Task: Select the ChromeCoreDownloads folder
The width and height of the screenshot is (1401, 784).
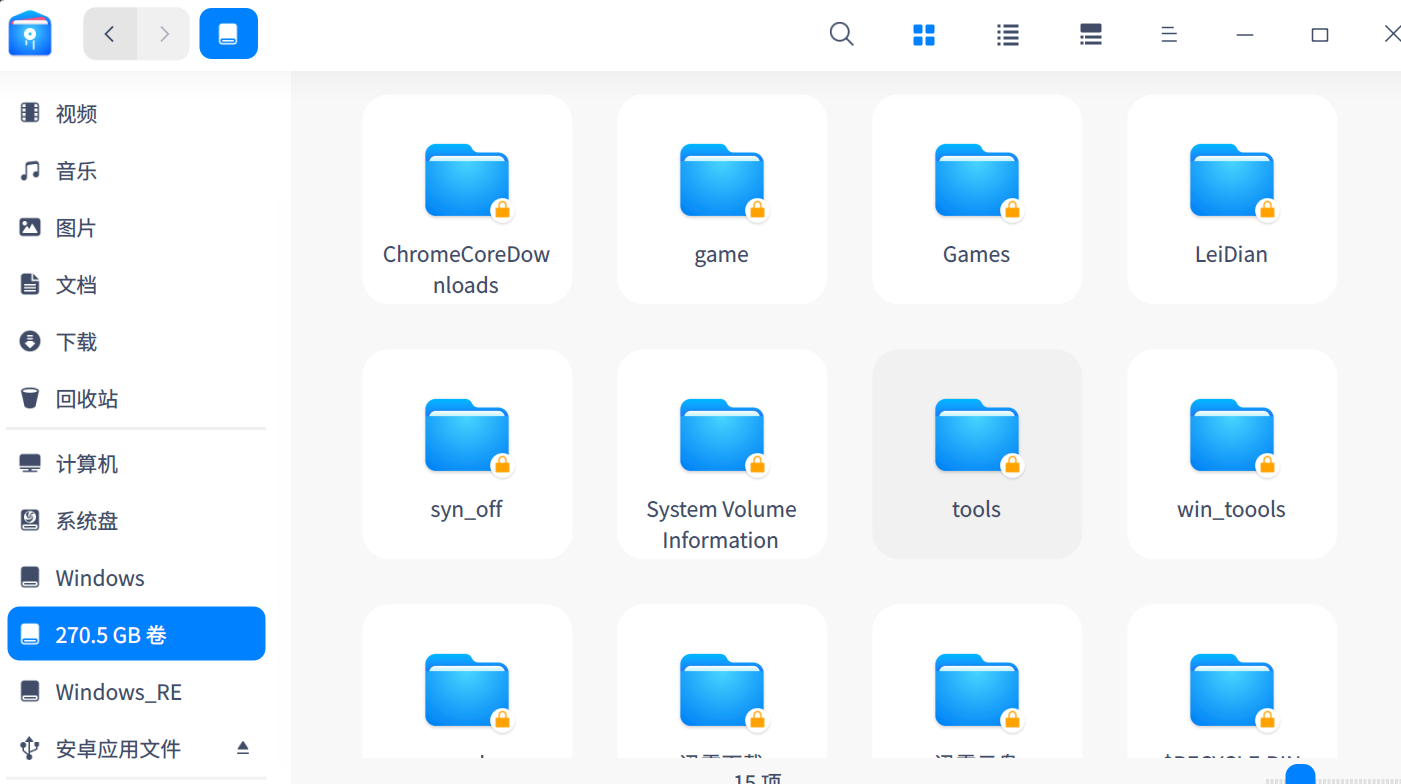Action: (x=467, y=199)
